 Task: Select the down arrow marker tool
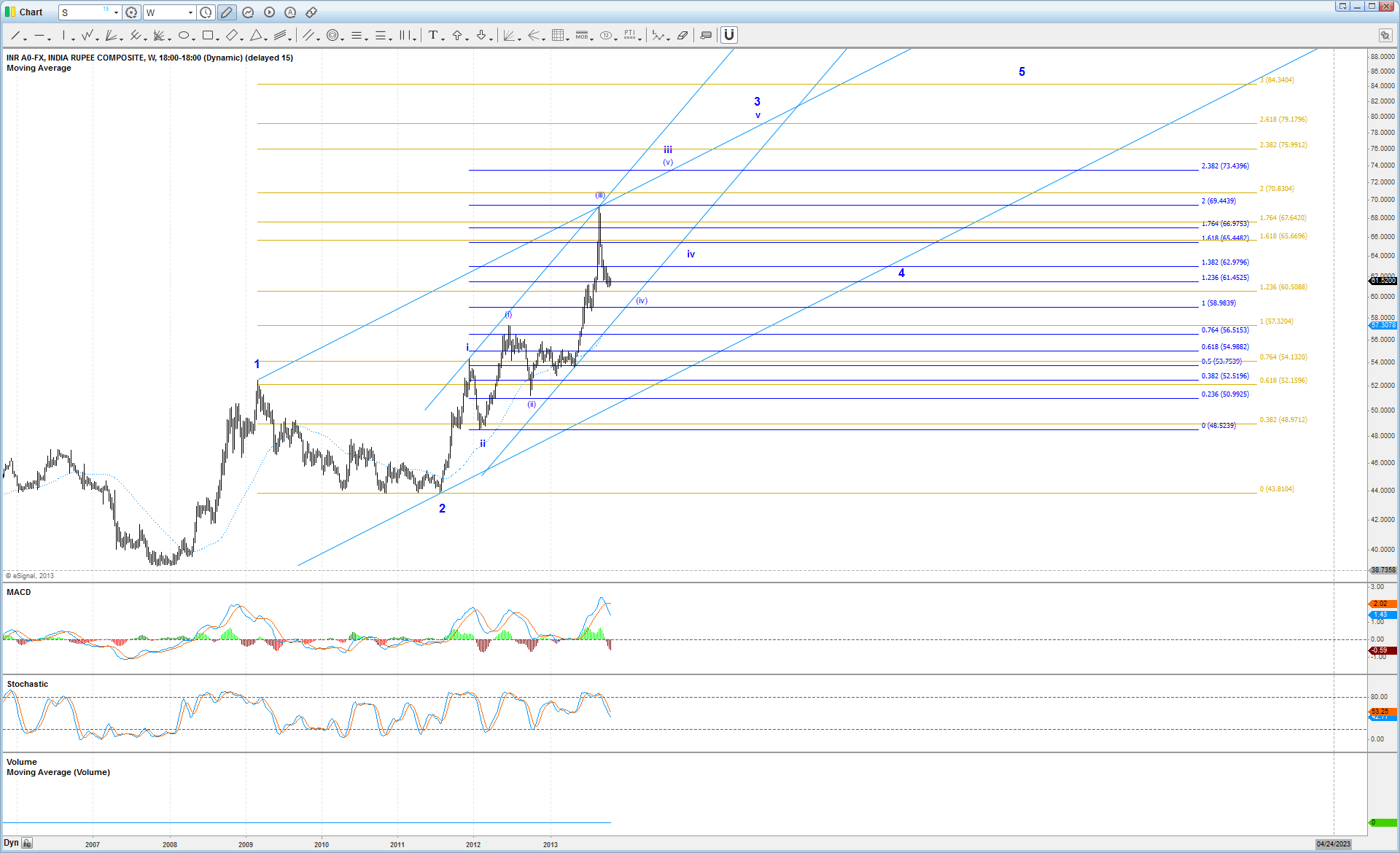481,35
